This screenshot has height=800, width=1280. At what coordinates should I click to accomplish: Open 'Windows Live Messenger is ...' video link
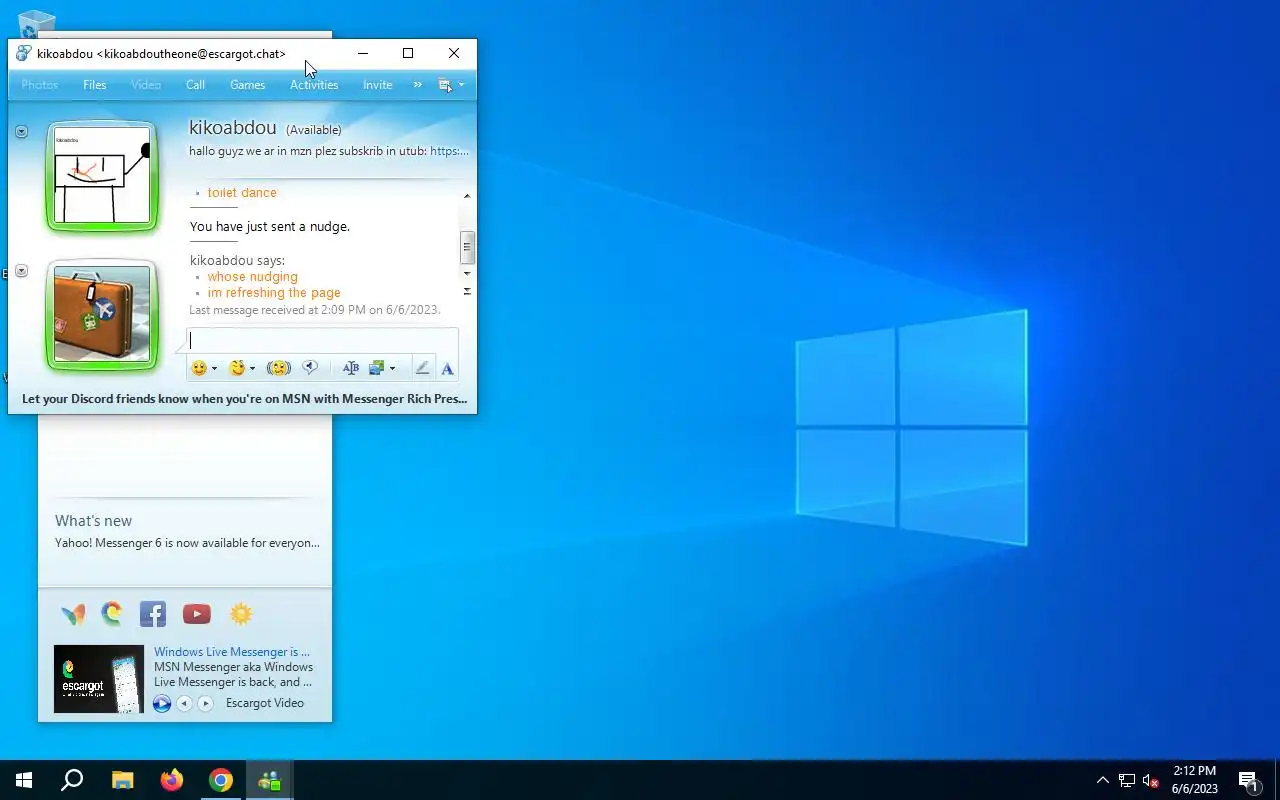(232, 652)
